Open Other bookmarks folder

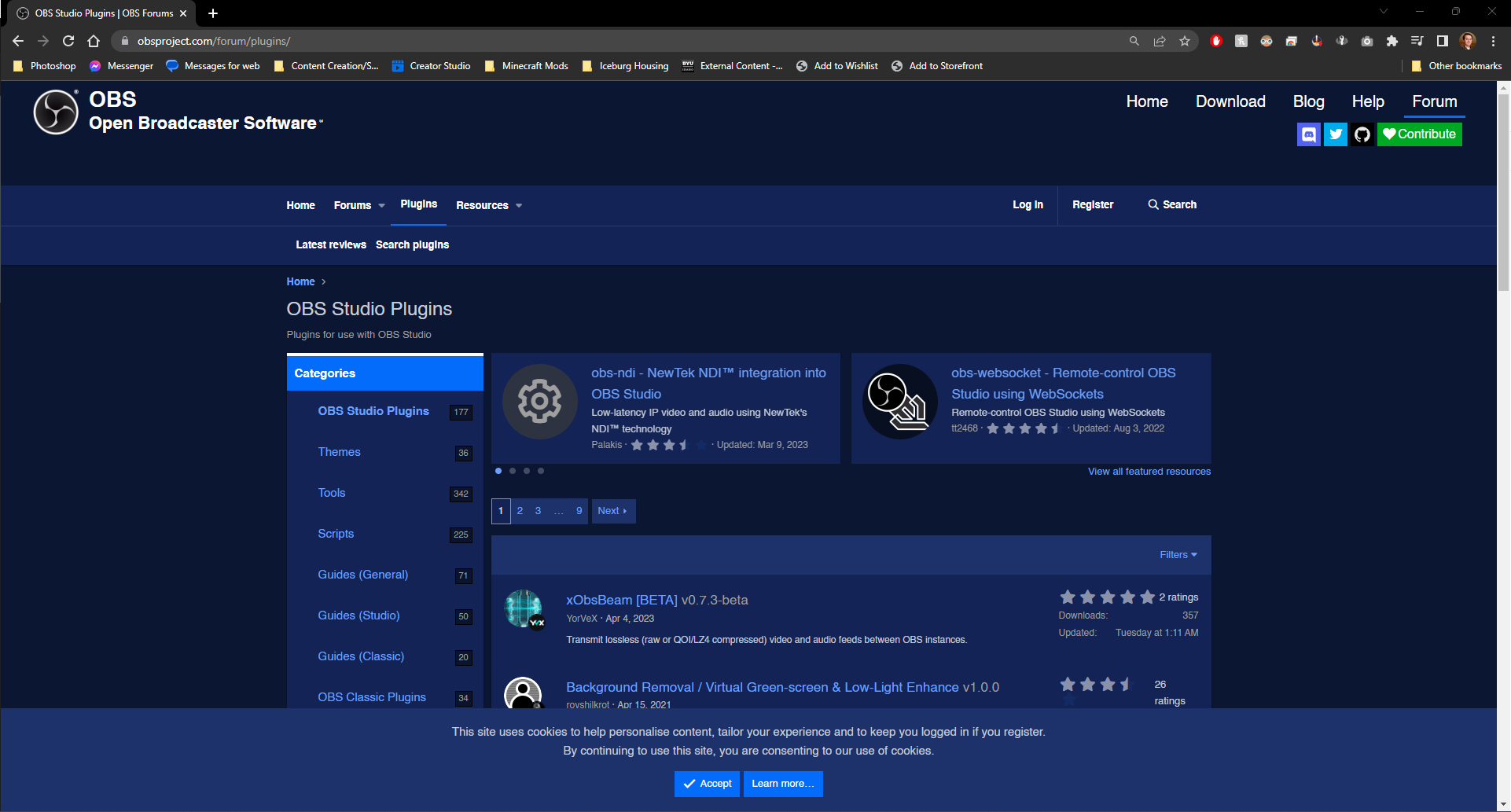pyautogui.click(x=1456, y=66)
